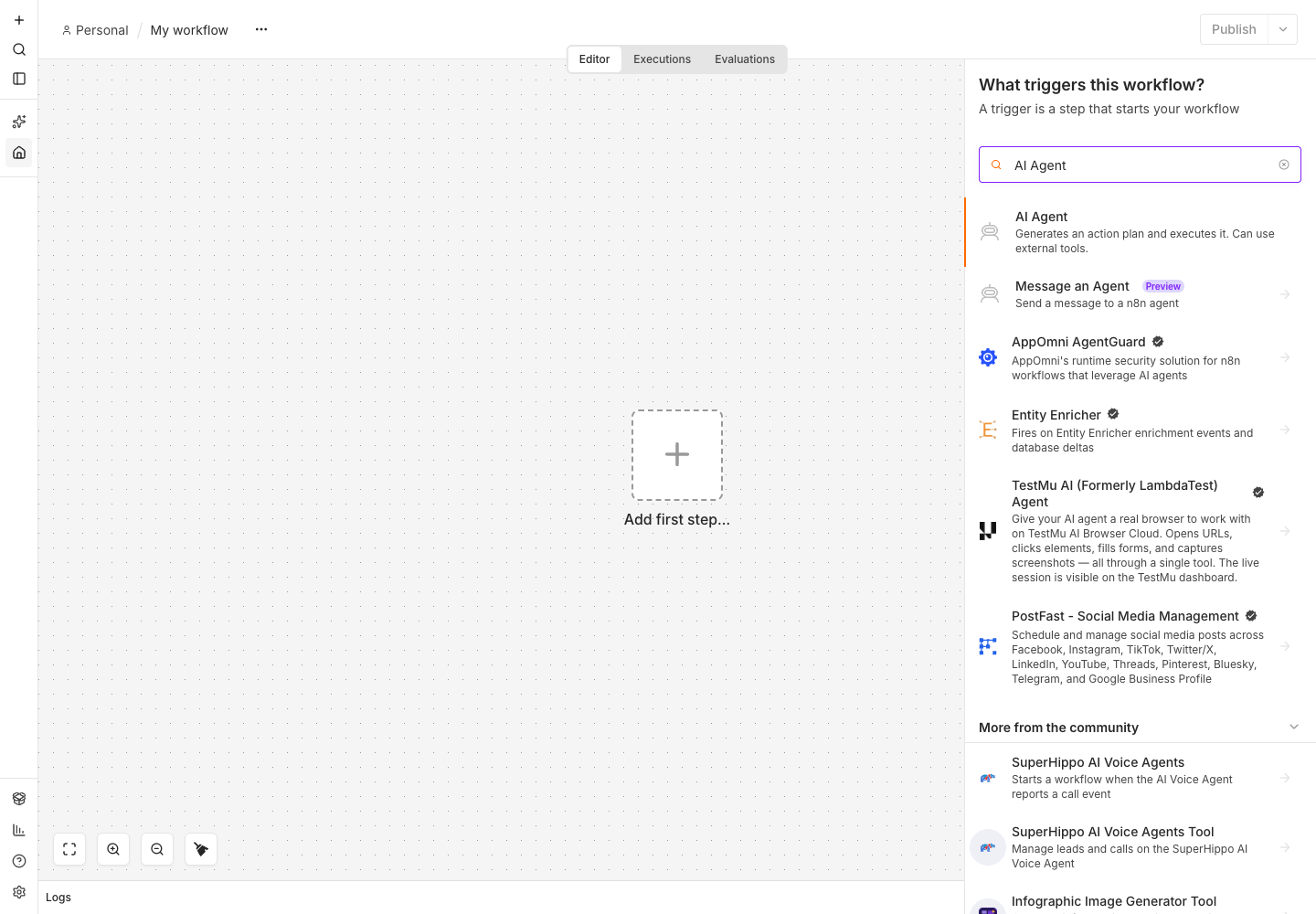This screenshot has width=1316, height=914.
Task: Choose the Message an Agent node
Action: coord(1140,294)
